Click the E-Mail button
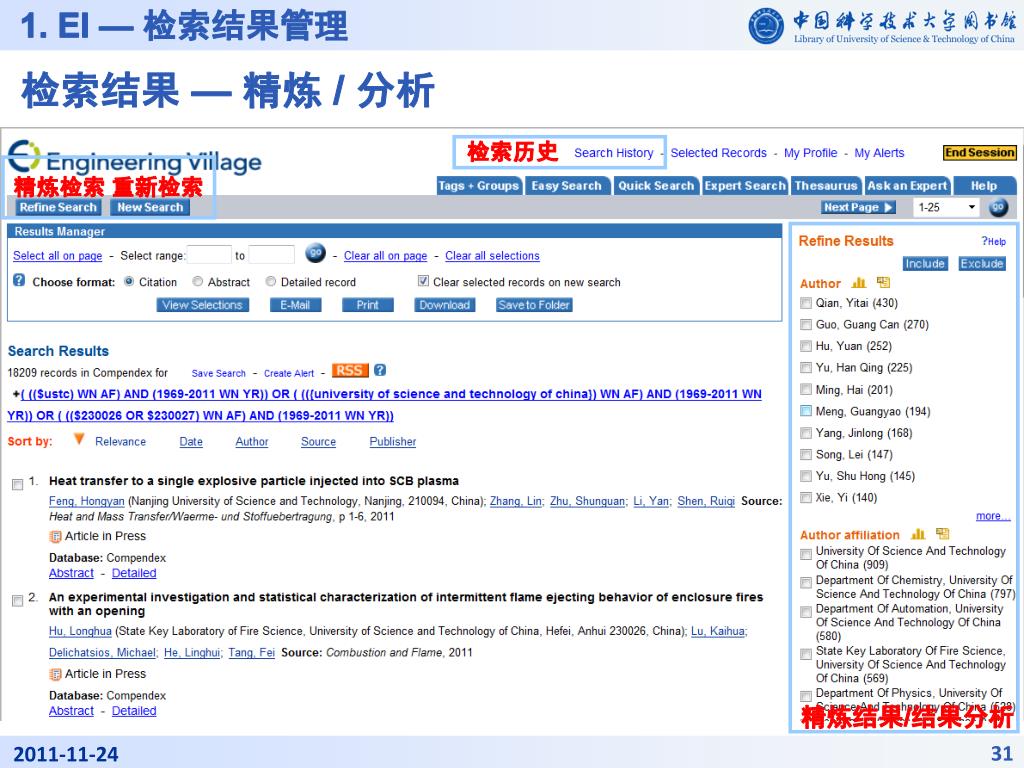The image size is (1024, 768). click(x=295, y=305)
